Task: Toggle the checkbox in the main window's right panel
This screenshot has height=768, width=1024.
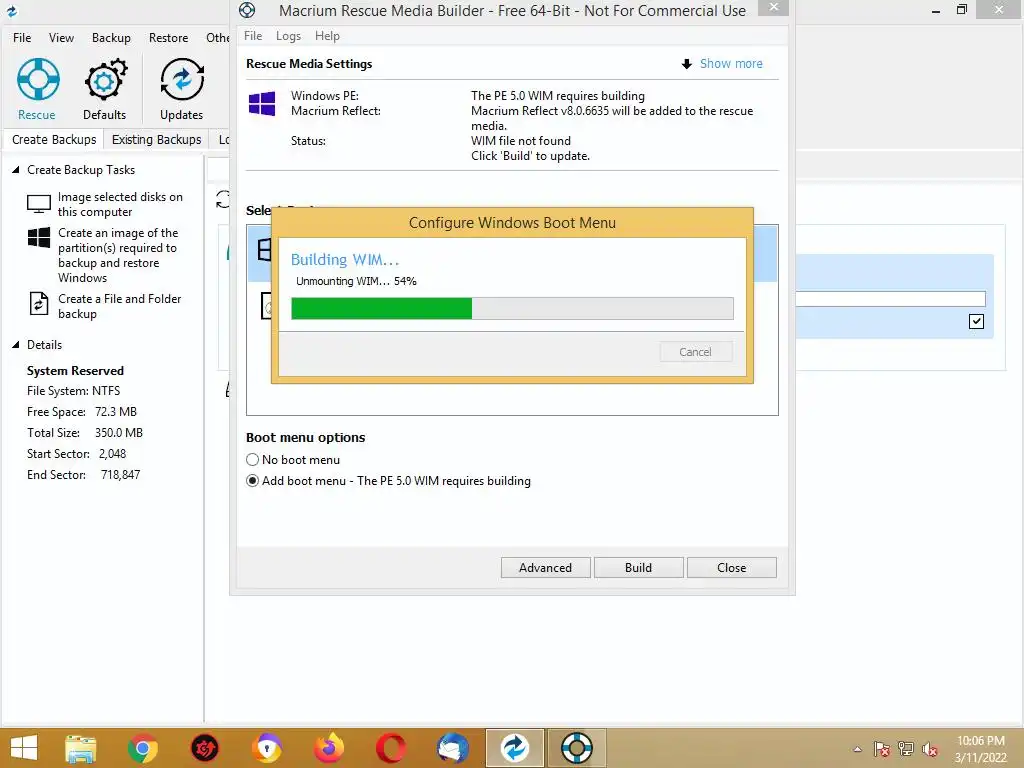Action: (x=976, y=321)
